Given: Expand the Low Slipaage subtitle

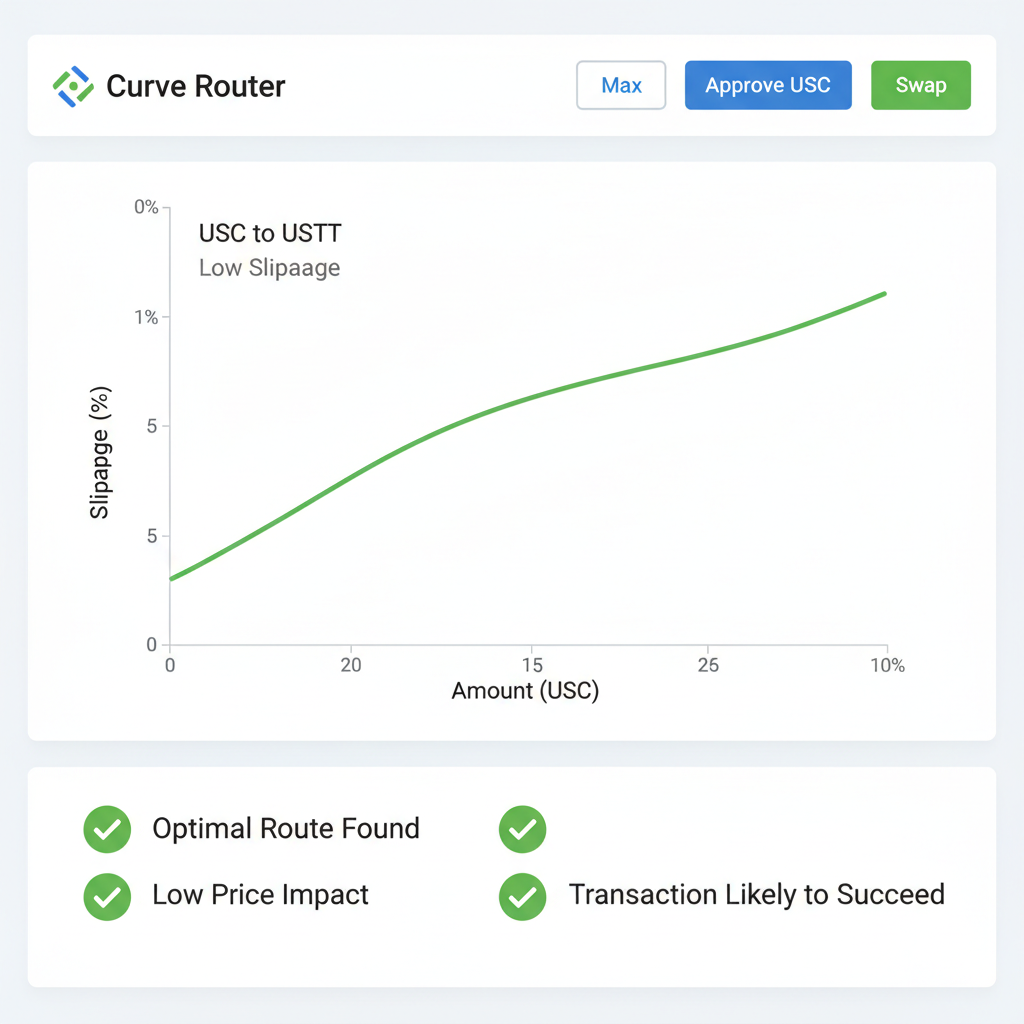Looking at the screenshot, I should pos(269,268).
